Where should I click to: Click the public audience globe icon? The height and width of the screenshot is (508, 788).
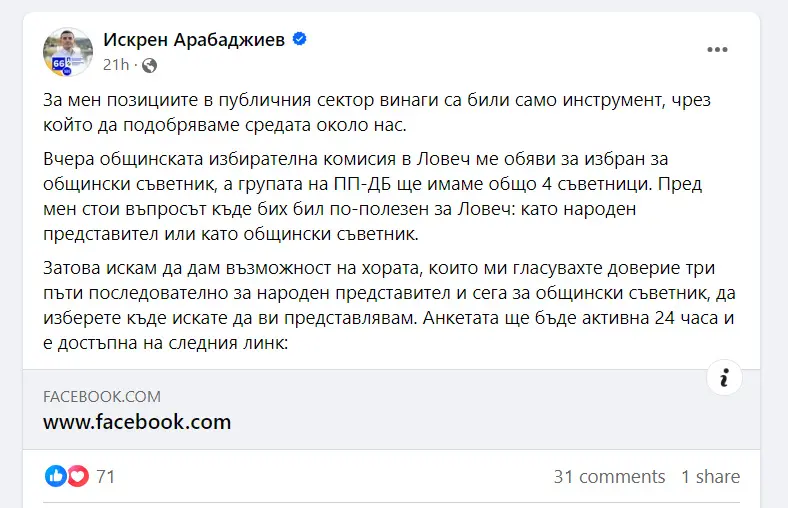(150, 66)
